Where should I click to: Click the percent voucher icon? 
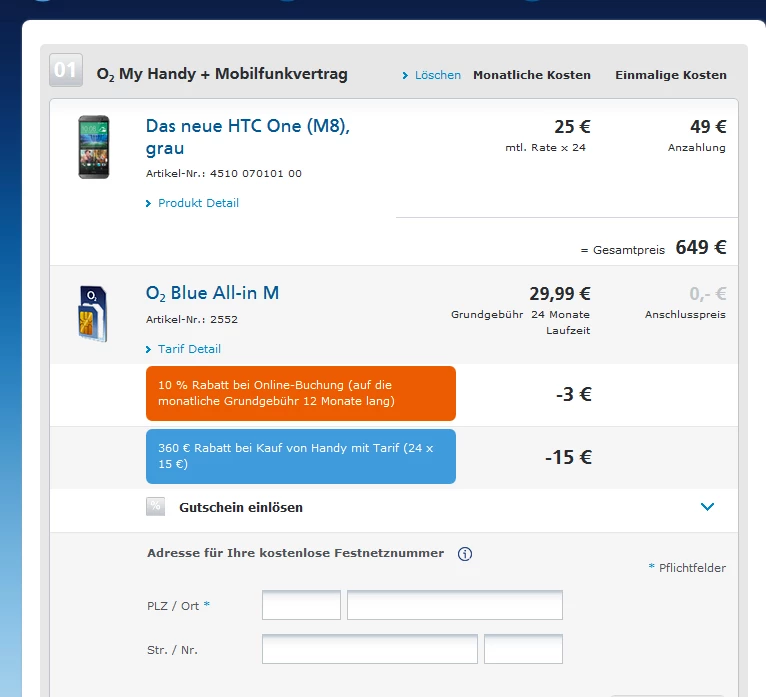[155, 507]
